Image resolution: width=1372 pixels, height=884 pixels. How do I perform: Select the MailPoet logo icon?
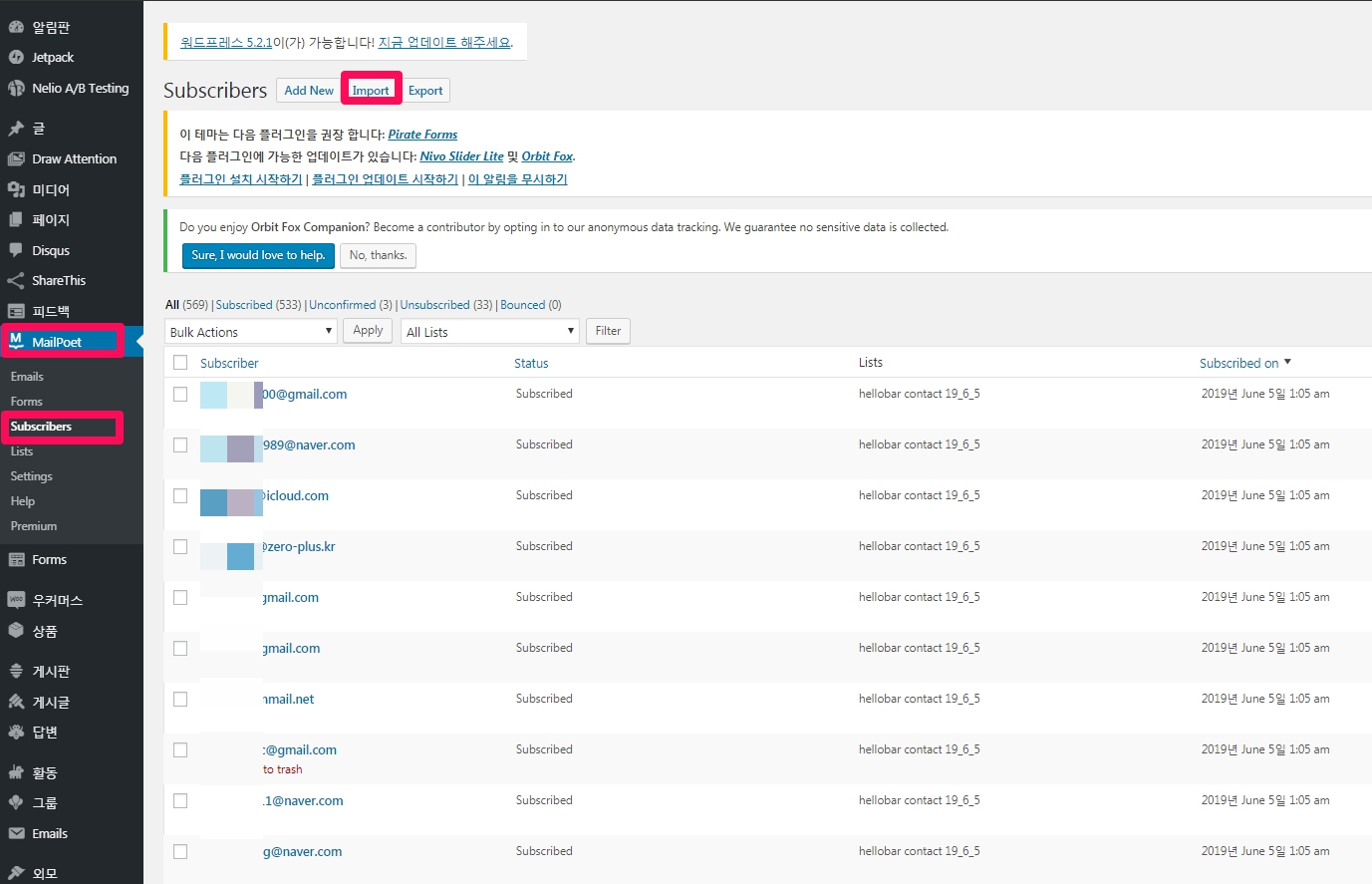(x=16, y=342)
